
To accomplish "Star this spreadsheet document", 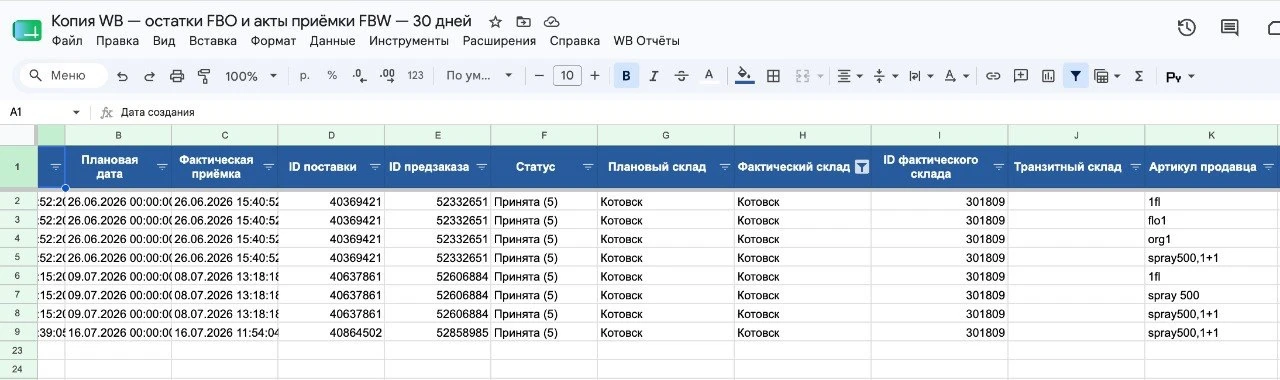I will tap(495, 21).
